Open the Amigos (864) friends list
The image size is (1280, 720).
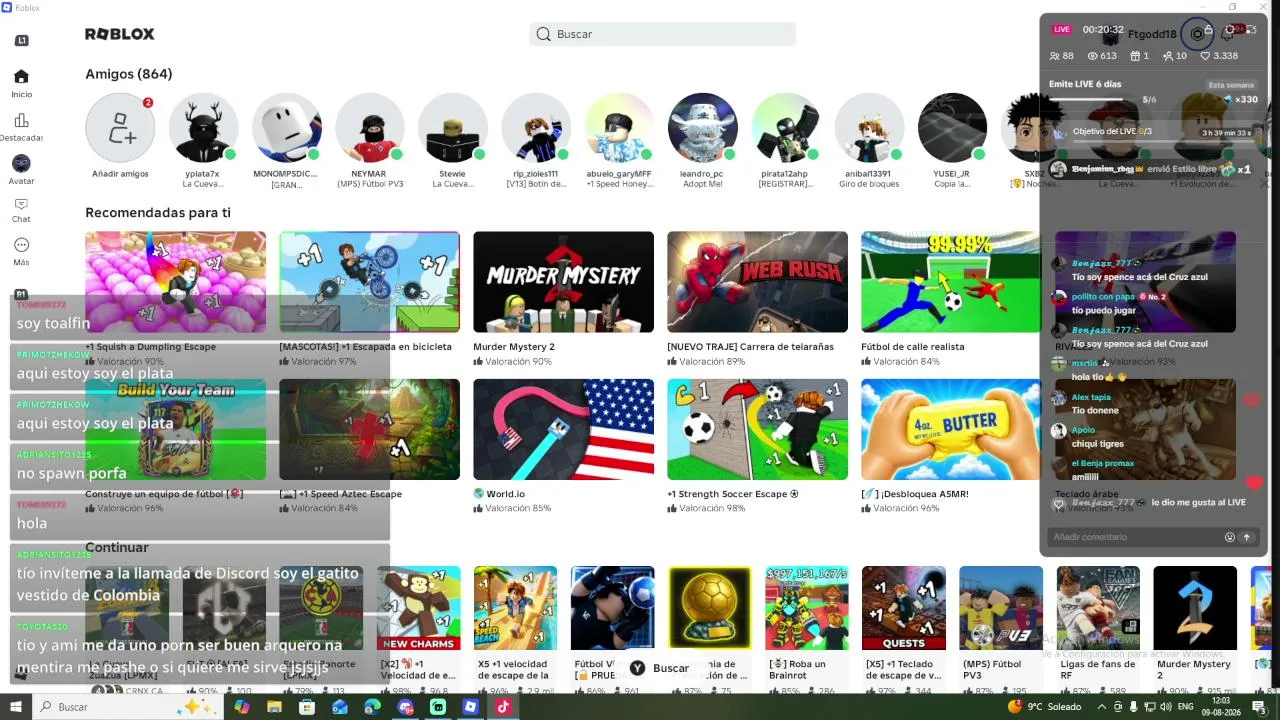tap(129, 74)
